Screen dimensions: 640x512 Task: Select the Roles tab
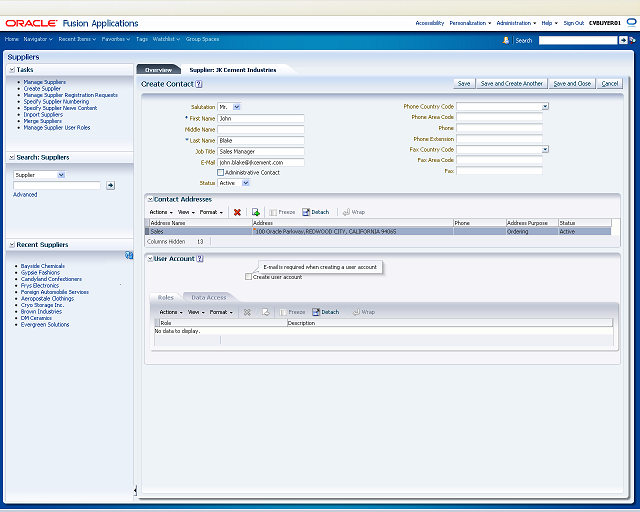click(165, 298)
